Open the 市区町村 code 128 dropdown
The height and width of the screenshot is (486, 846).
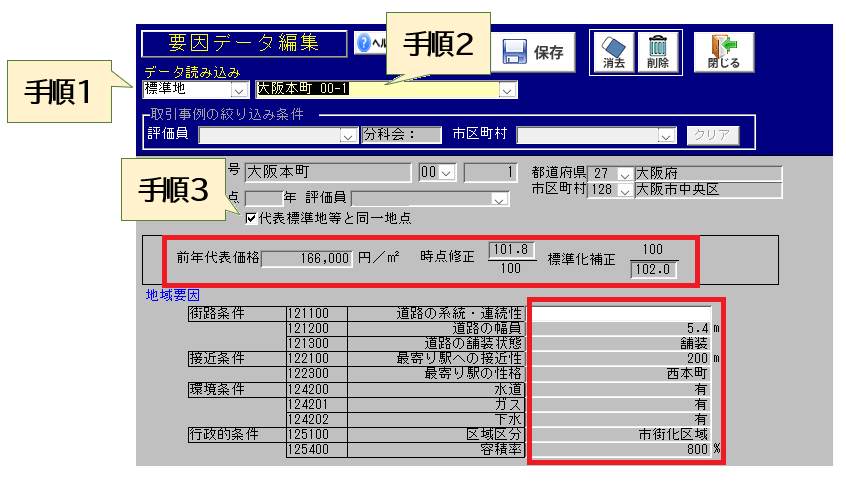pyautogui.click(x=625, y=189)
